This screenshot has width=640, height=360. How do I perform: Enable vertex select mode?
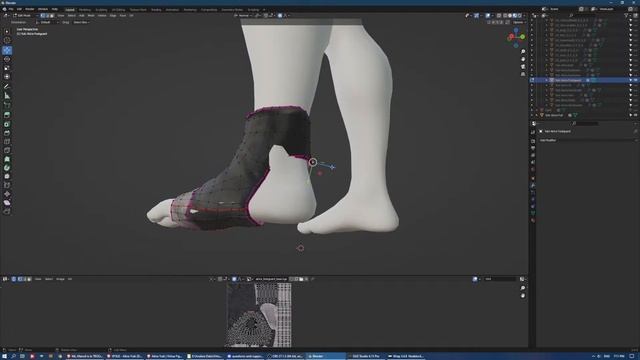pyautogui.click(x=42, y=16)
